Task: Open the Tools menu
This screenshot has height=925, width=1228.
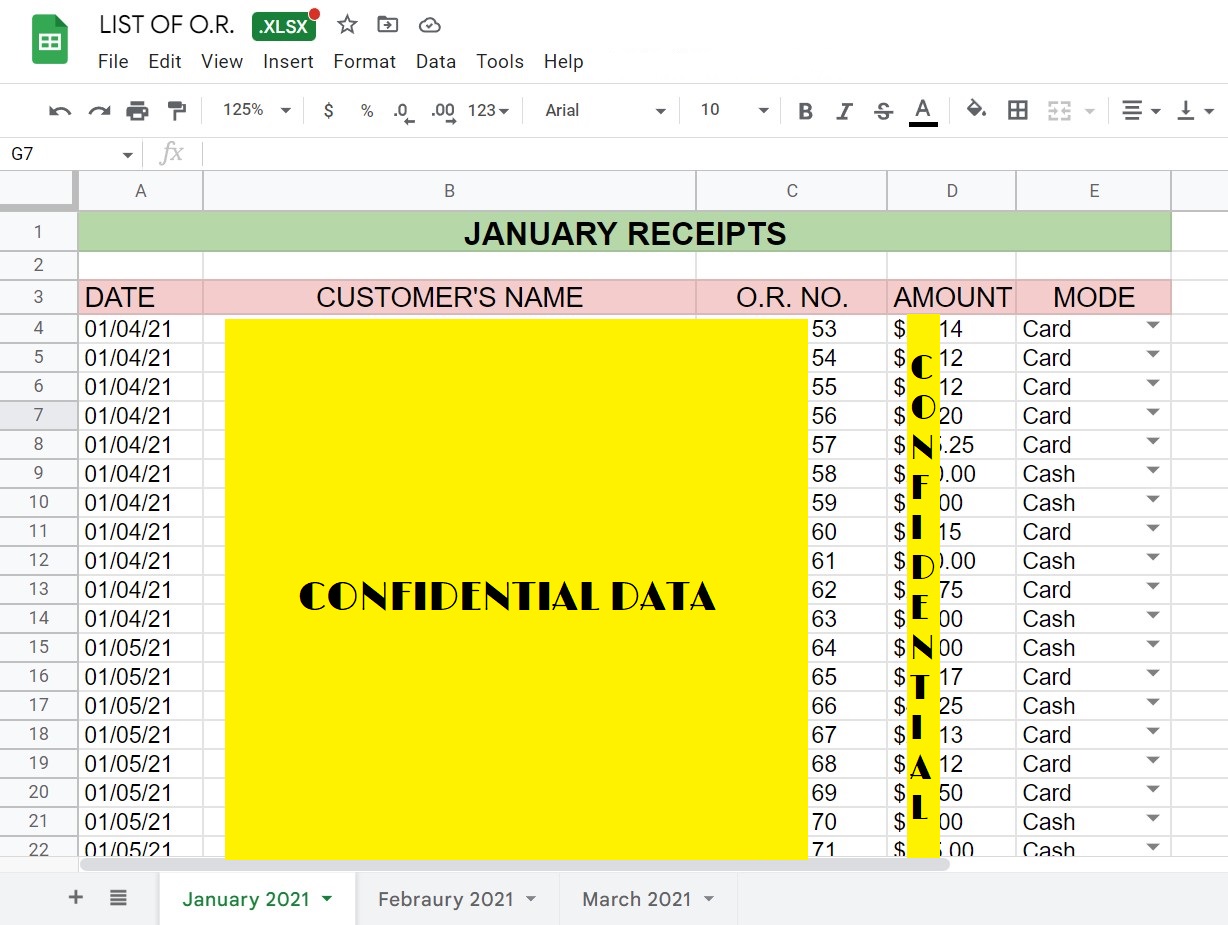Action: point(500,62)
